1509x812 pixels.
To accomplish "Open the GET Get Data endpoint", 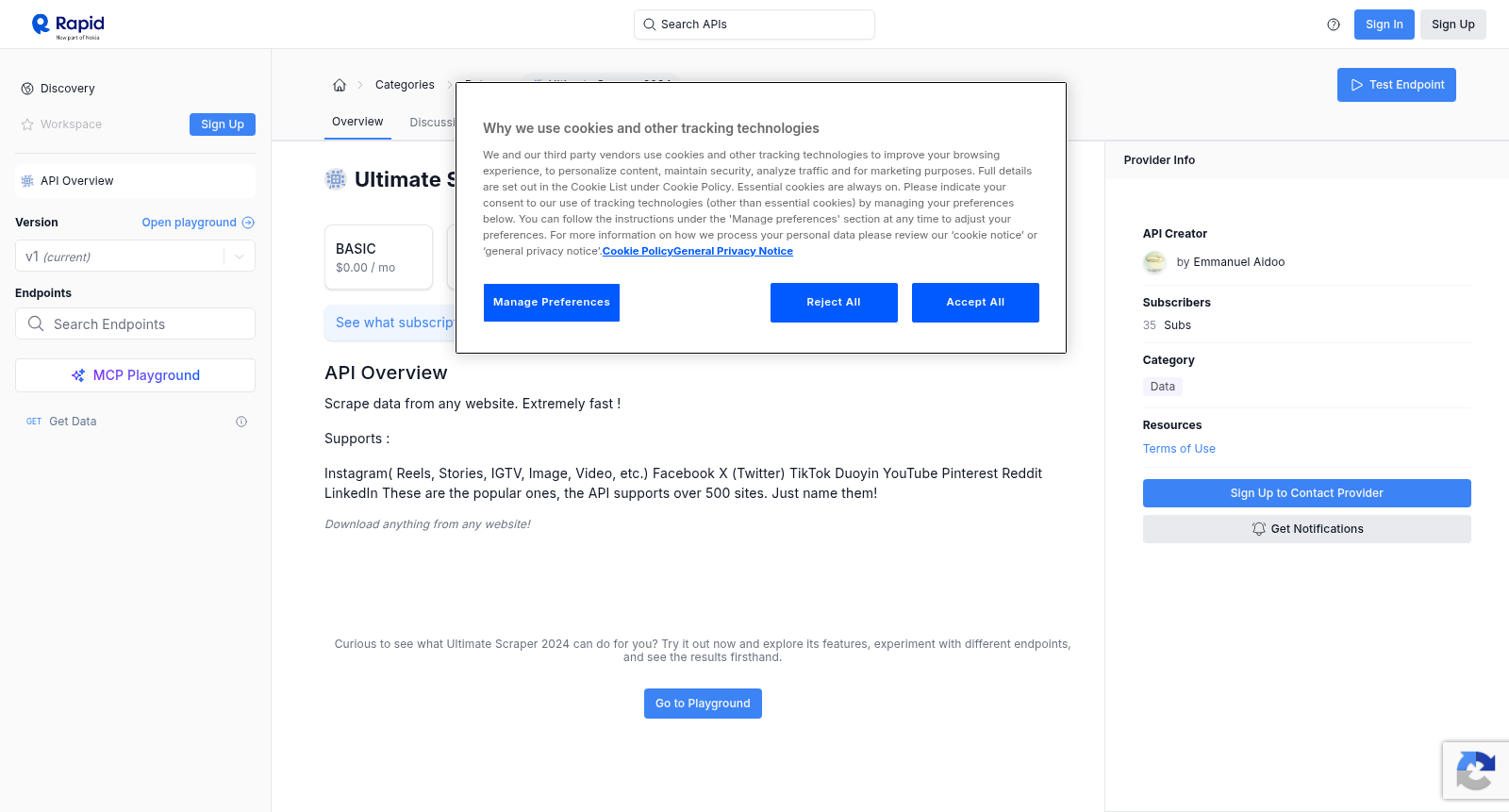I will (x=135, y=422).
